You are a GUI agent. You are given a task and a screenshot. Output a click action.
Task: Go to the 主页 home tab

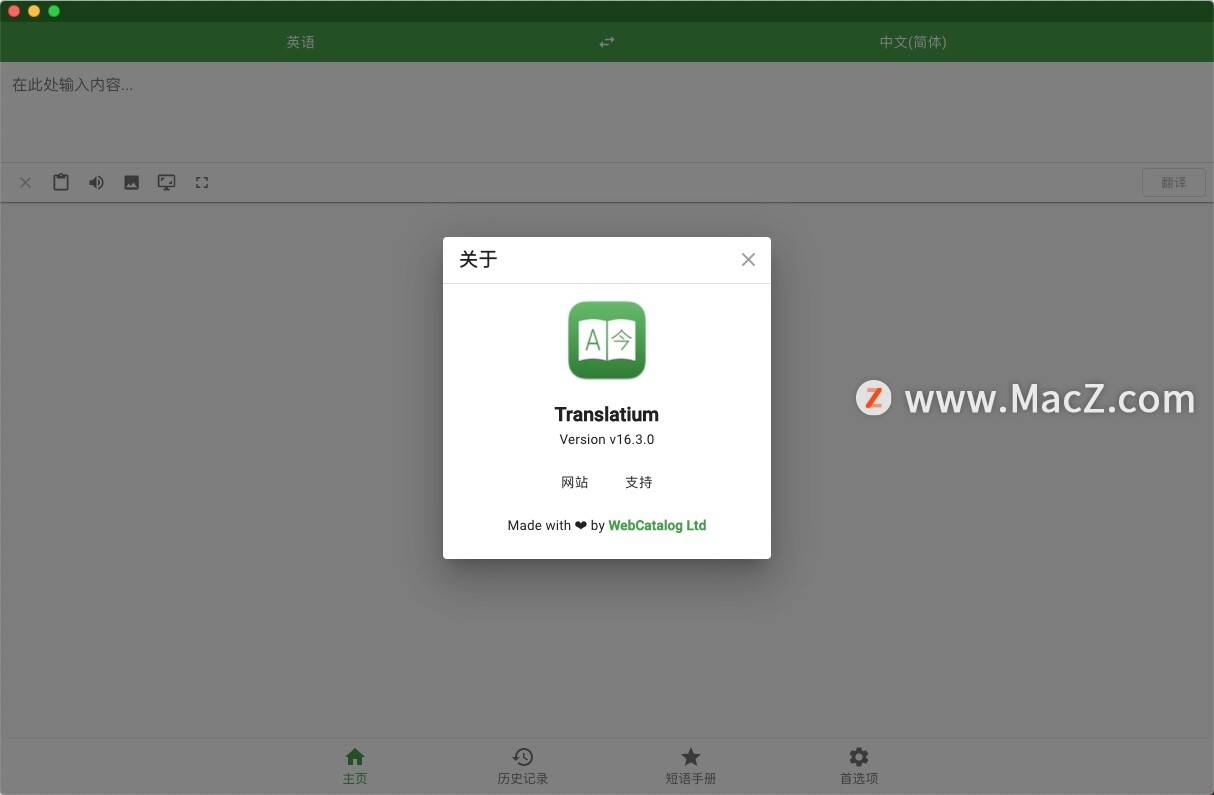(355, 766)
